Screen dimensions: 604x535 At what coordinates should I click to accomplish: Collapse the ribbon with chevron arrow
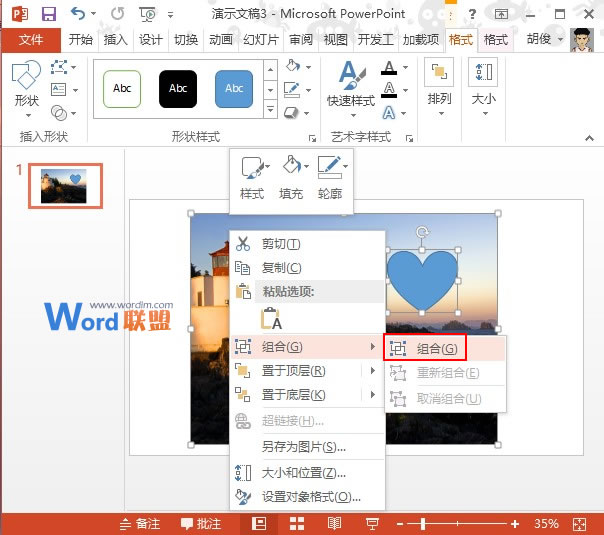(589, 138)
